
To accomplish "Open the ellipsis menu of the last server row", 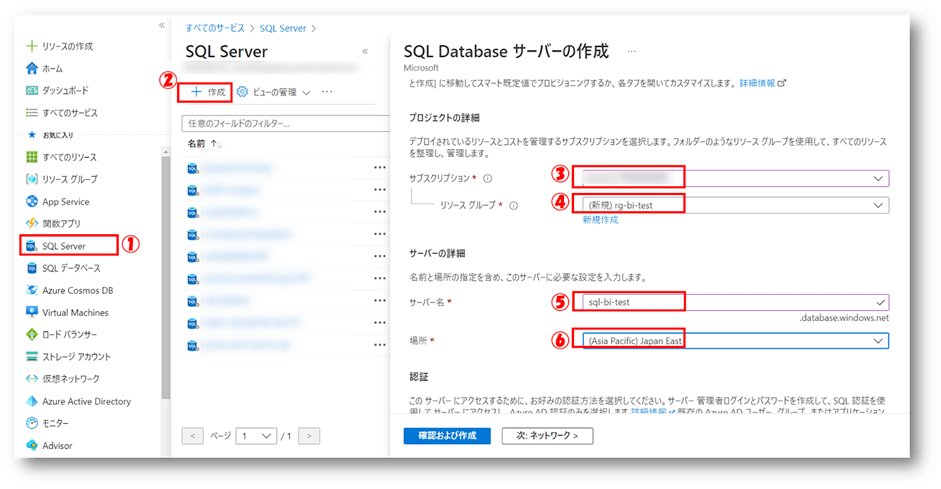I will click(380, 345).
